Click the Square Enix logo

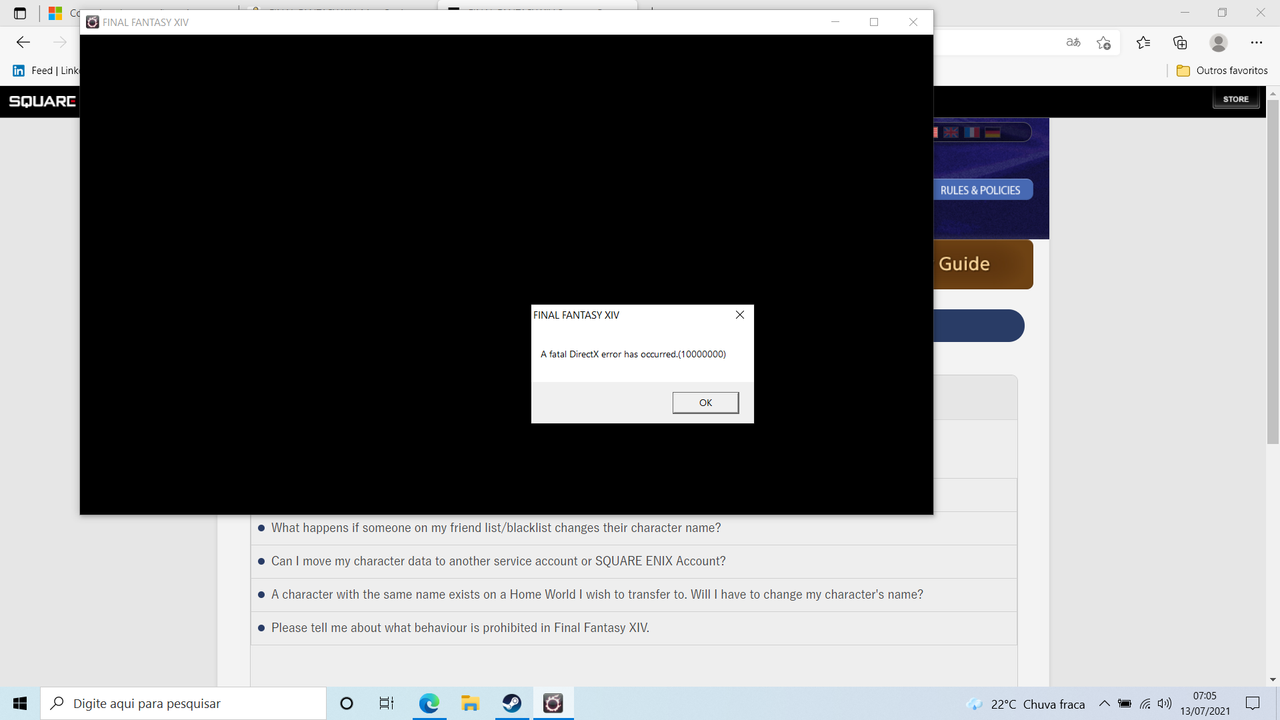(42, 101)
